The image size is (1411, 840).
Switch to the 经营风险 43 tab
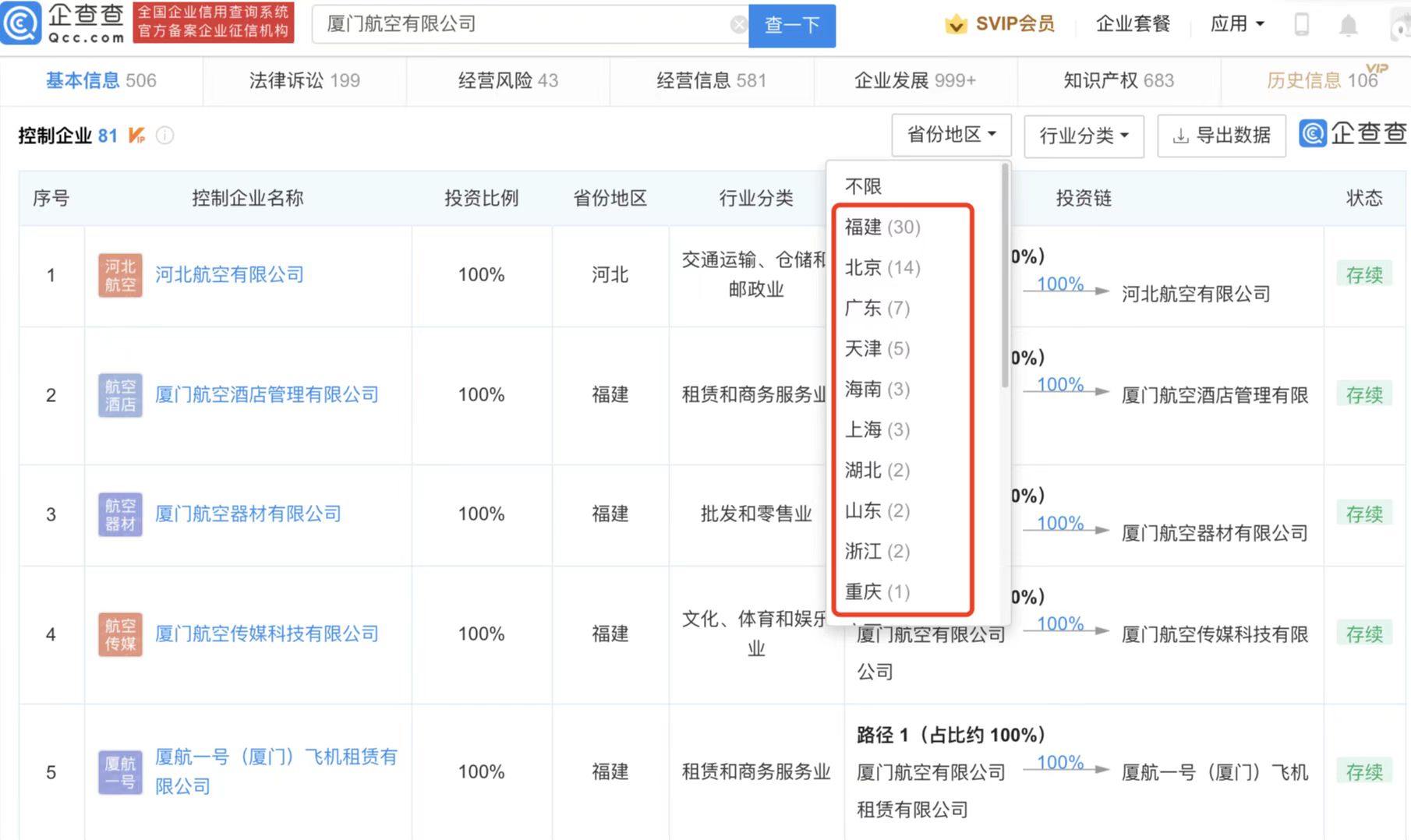(x=508, y=80)
